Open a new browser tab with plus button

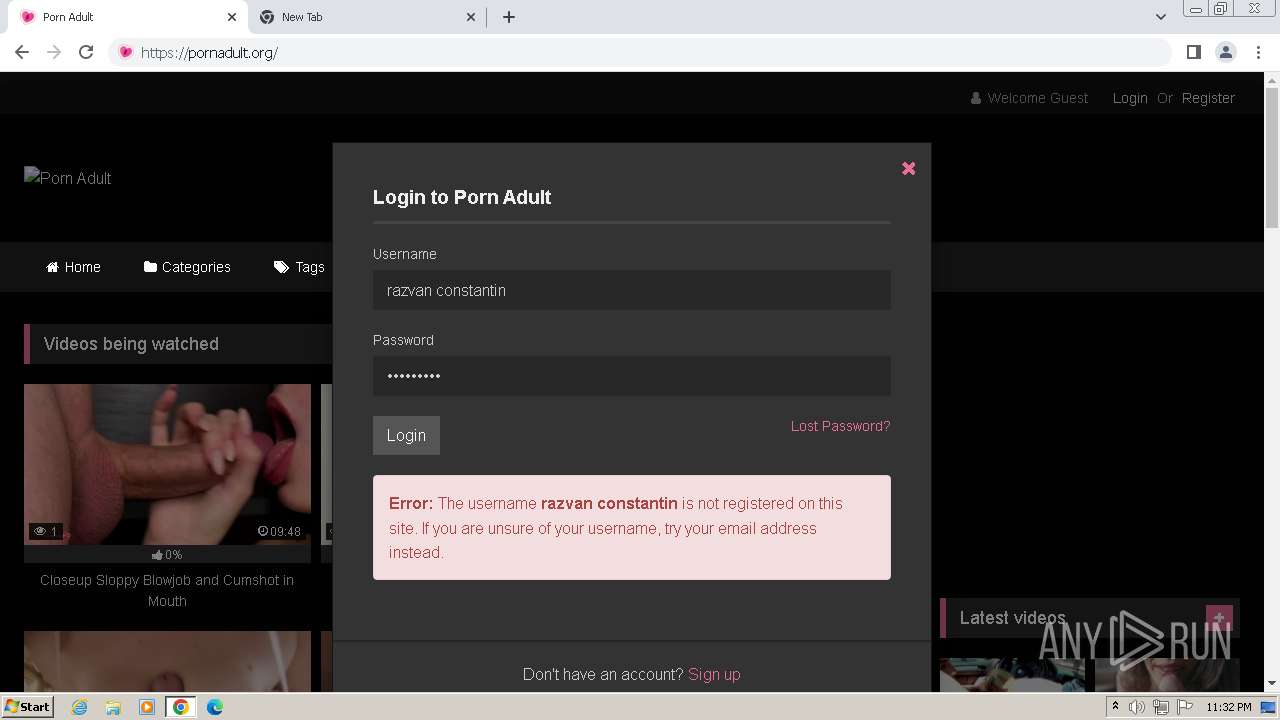pyautogui.click(x=509, y=17)
